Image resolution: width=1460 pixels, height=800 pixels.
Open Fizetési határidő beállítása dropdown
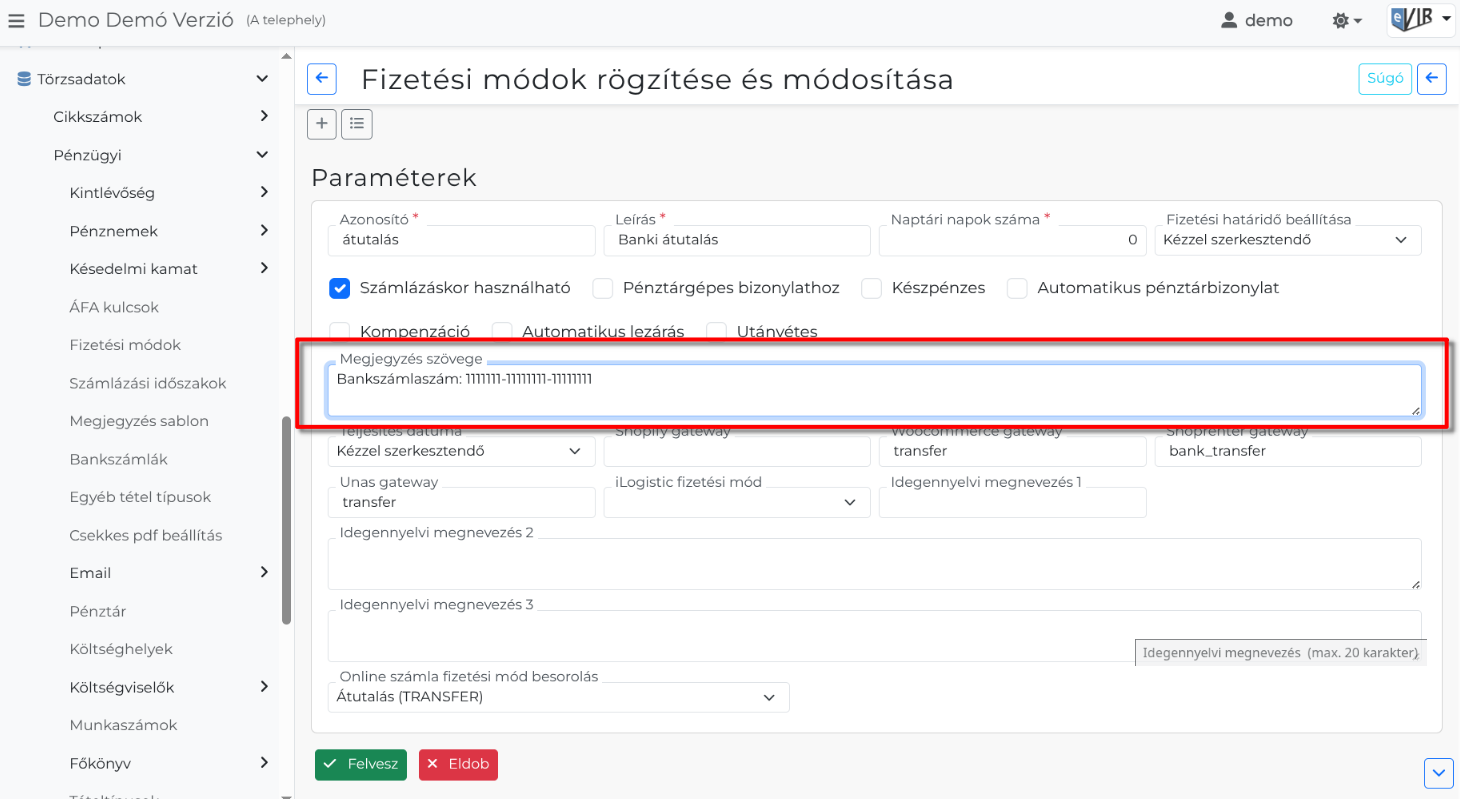pos(1287,240)
